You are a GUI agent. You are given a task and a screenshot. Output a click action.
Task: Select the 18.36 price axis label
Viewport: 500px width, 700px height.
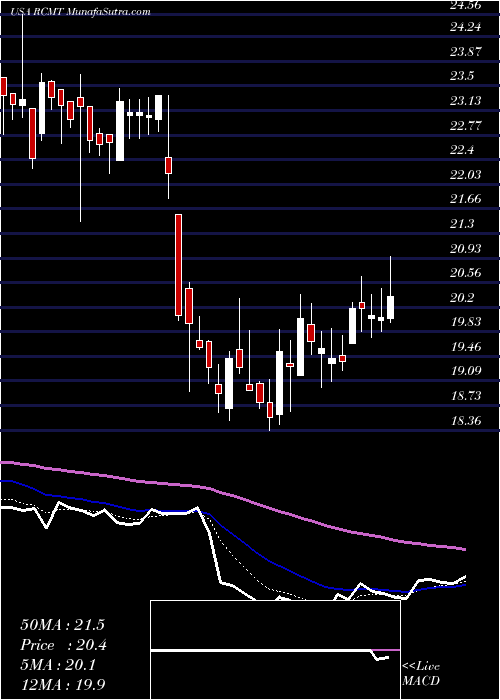(466, 421)
